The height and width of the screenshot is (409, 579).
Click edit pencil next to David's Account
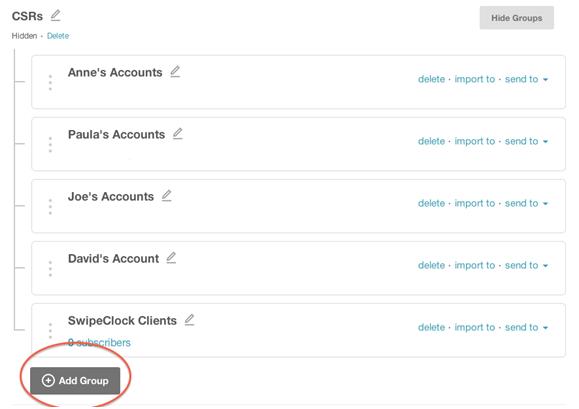tap(171, 258)
